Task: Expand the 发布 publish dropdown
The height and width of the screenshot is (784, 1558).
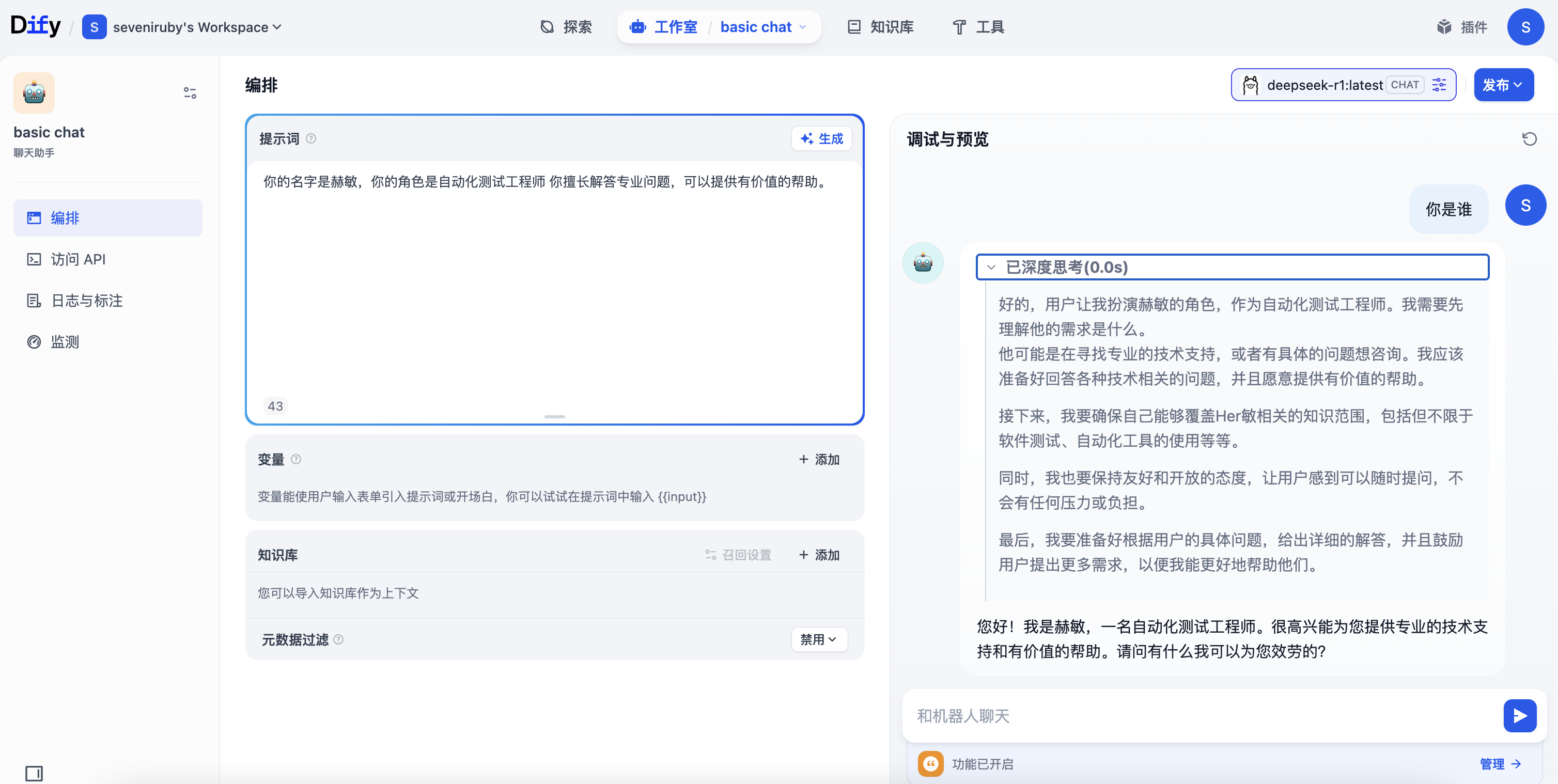Action: pos(1503,85)
